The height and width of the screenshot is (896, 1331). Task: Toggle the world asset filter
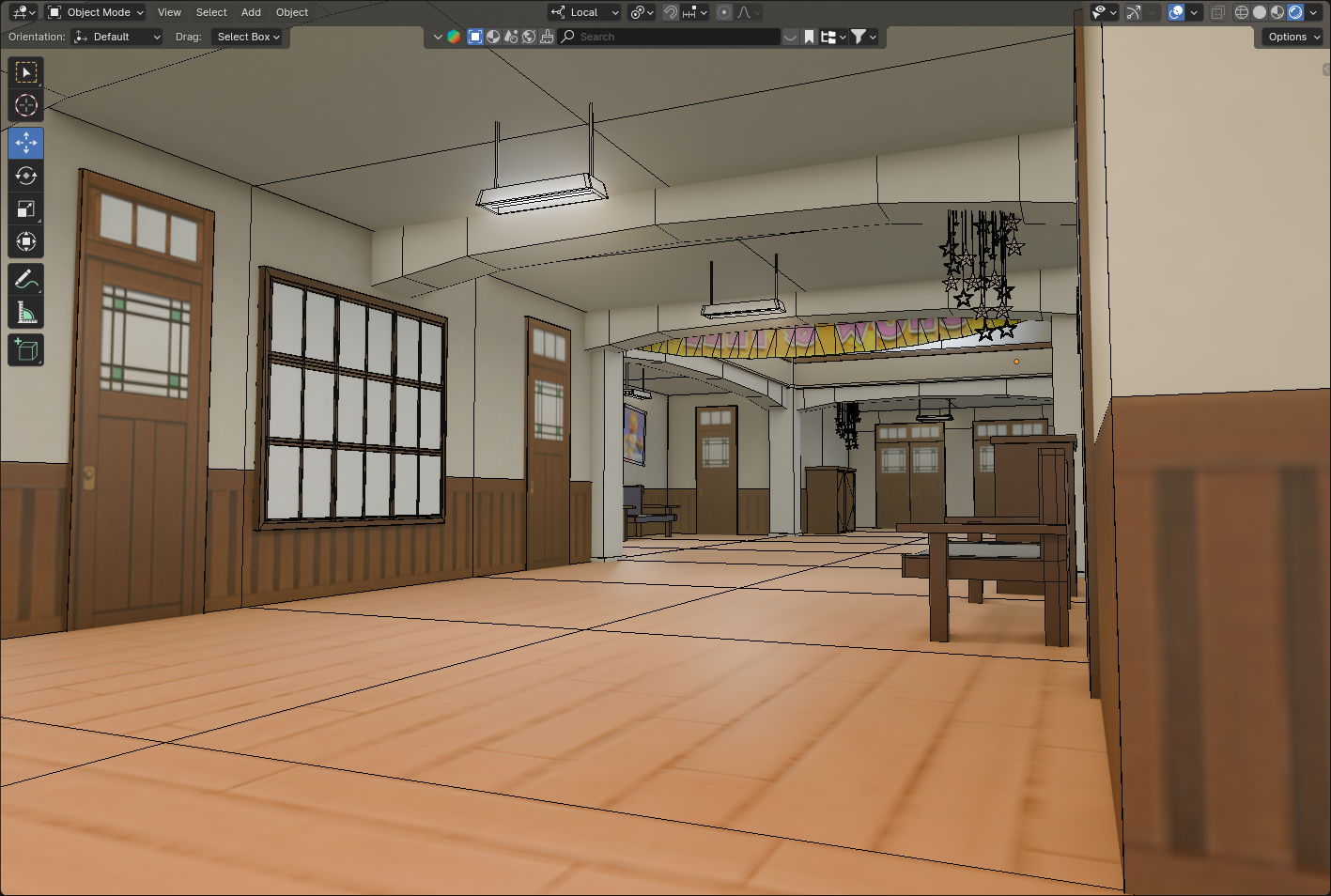529,37
